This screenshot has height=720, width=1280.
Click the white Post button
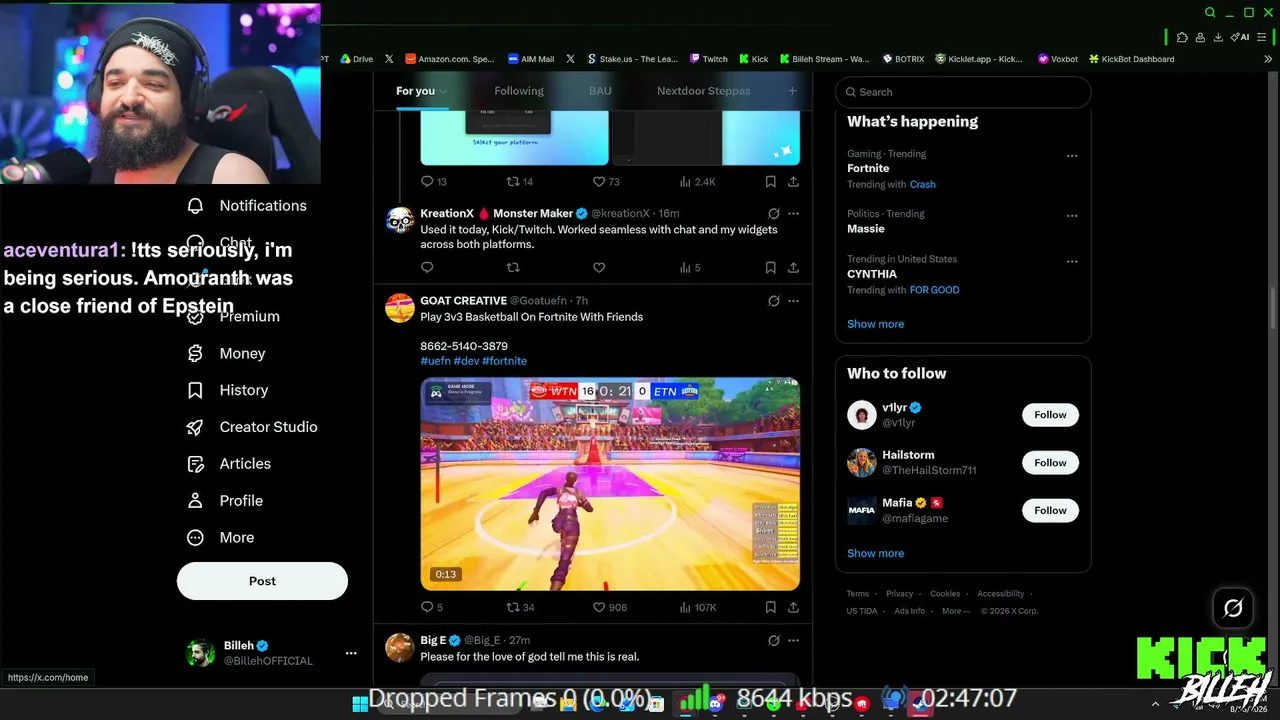tap(262, 581)
